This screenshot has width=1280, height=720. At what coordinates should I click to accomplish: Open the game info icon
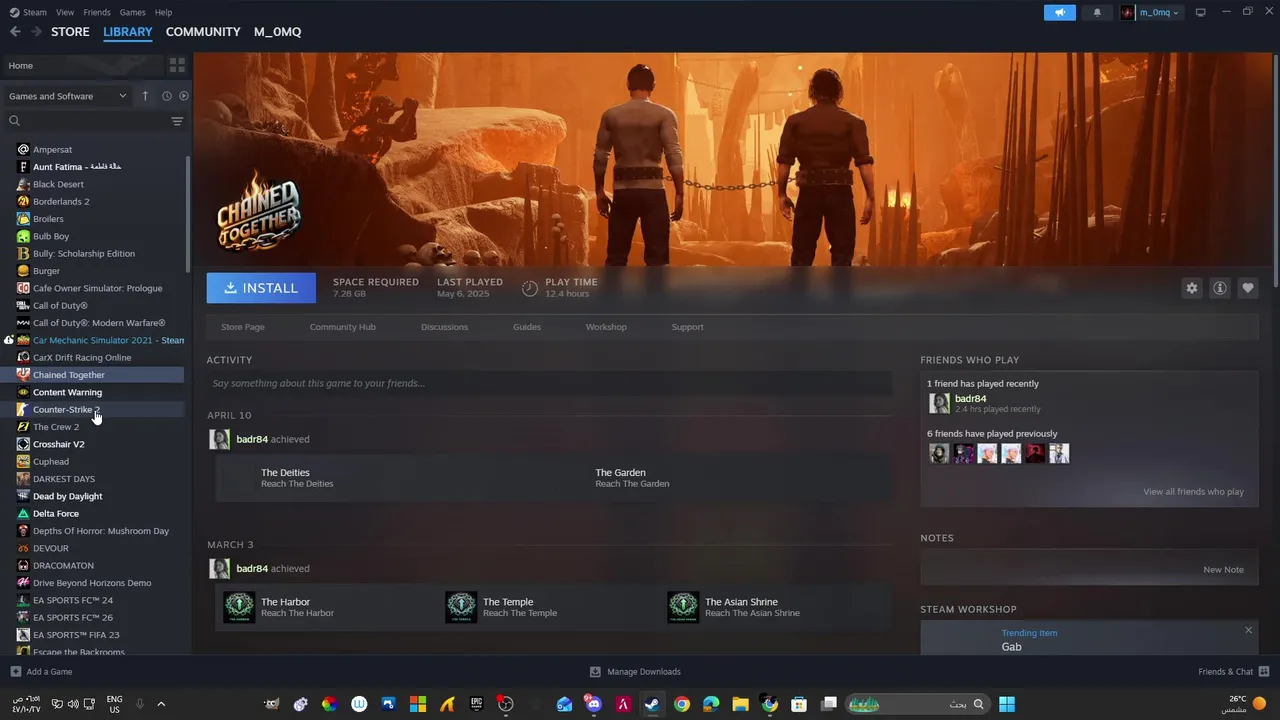pyautogui.click(x=1220, y=288)
